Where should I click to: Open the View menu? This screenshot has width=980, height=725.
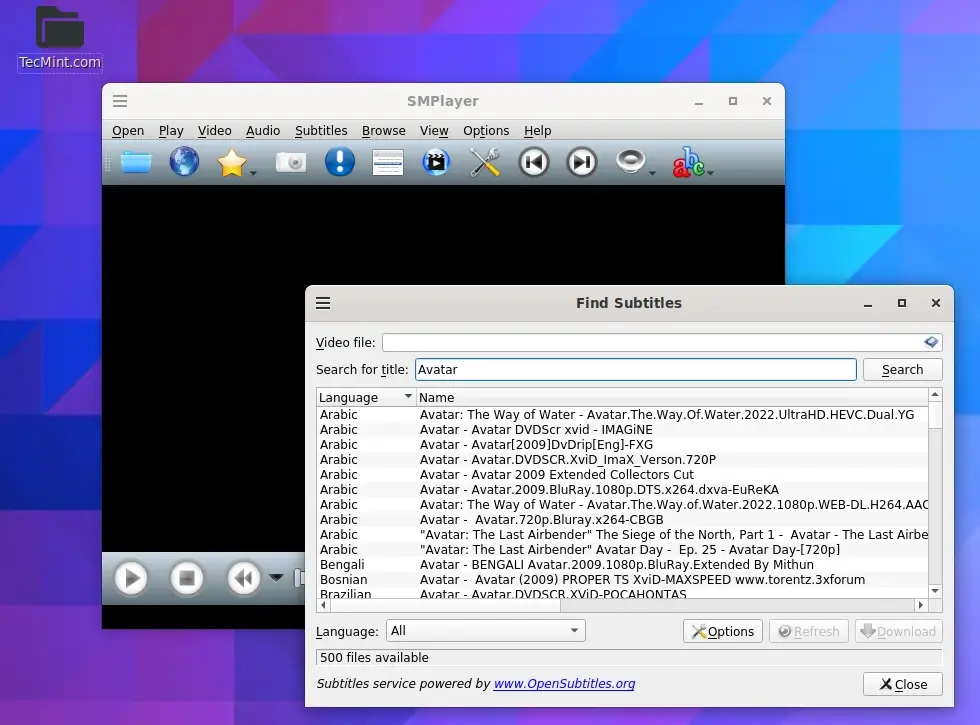tap(434, 131)
